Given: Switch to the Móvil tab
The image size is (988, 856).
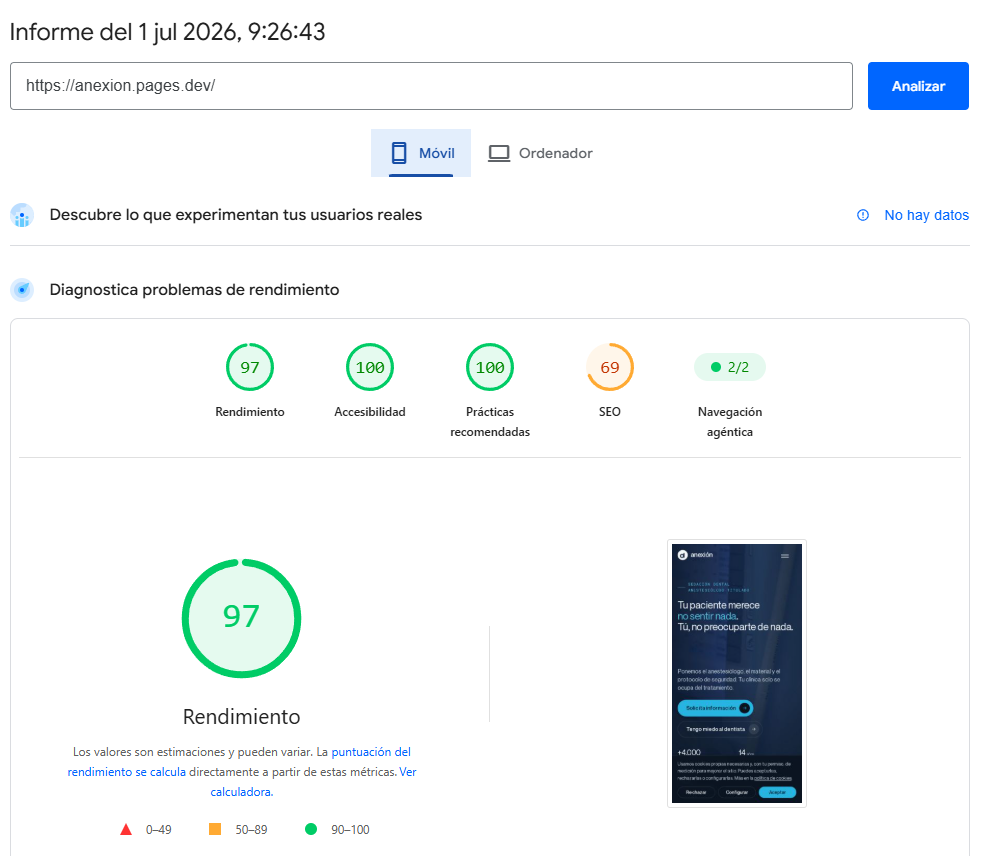Looking at the screenshot, I should (x=421, y=153).
